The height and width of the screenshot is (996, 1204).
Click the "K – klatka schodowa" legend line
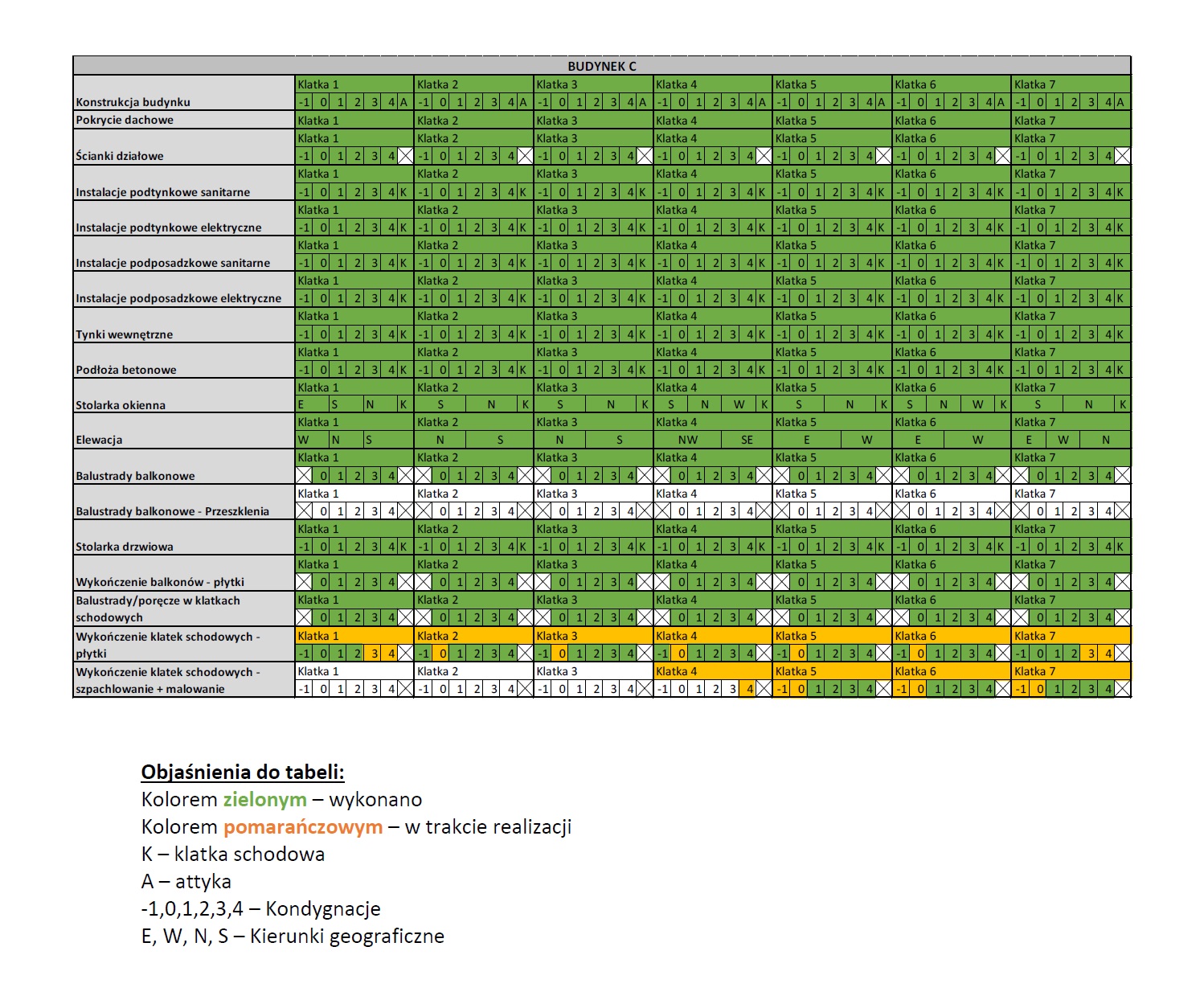[233, 854]
